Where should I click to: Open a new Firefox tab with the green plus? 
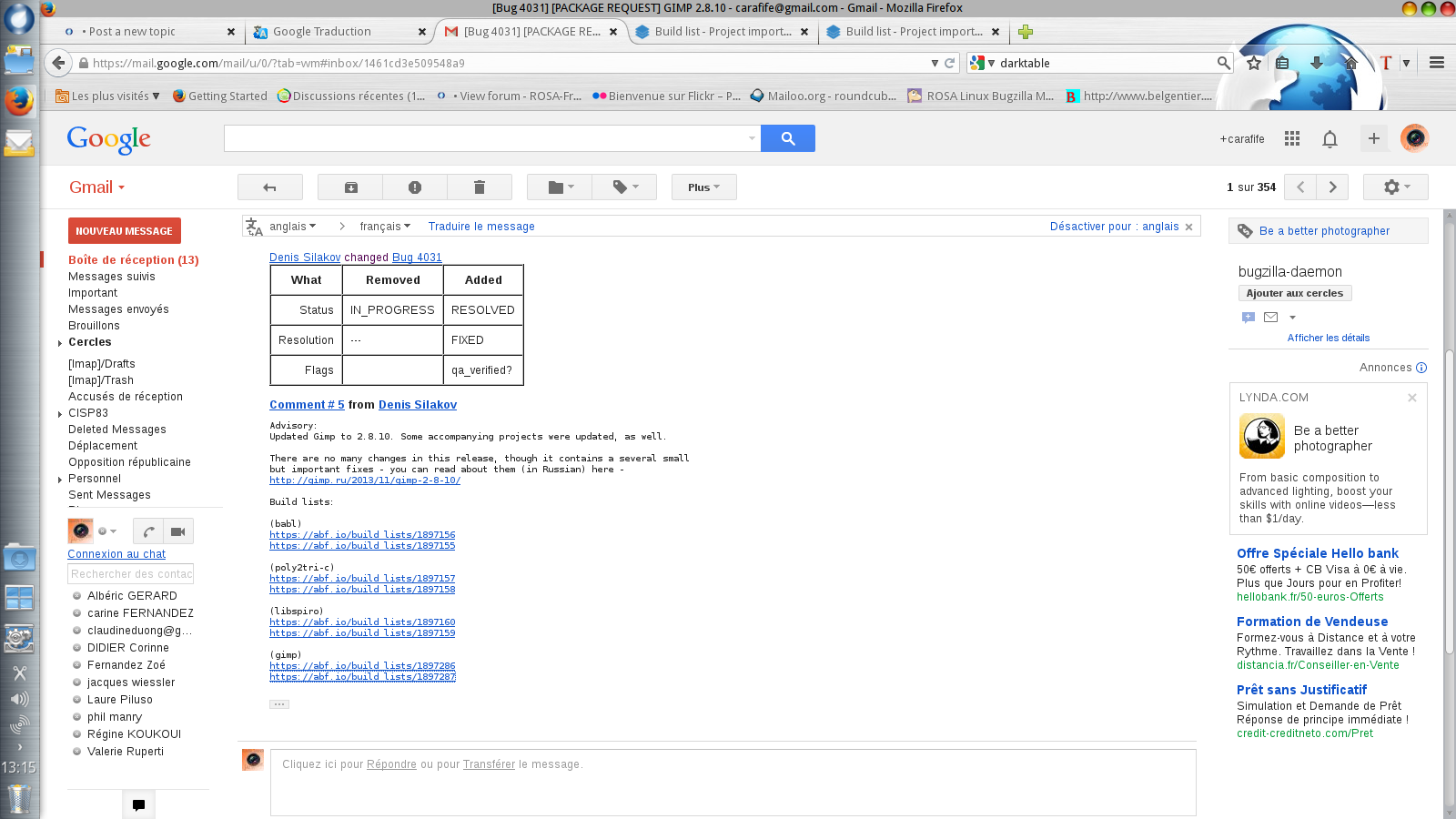(x=1026, y=32)
